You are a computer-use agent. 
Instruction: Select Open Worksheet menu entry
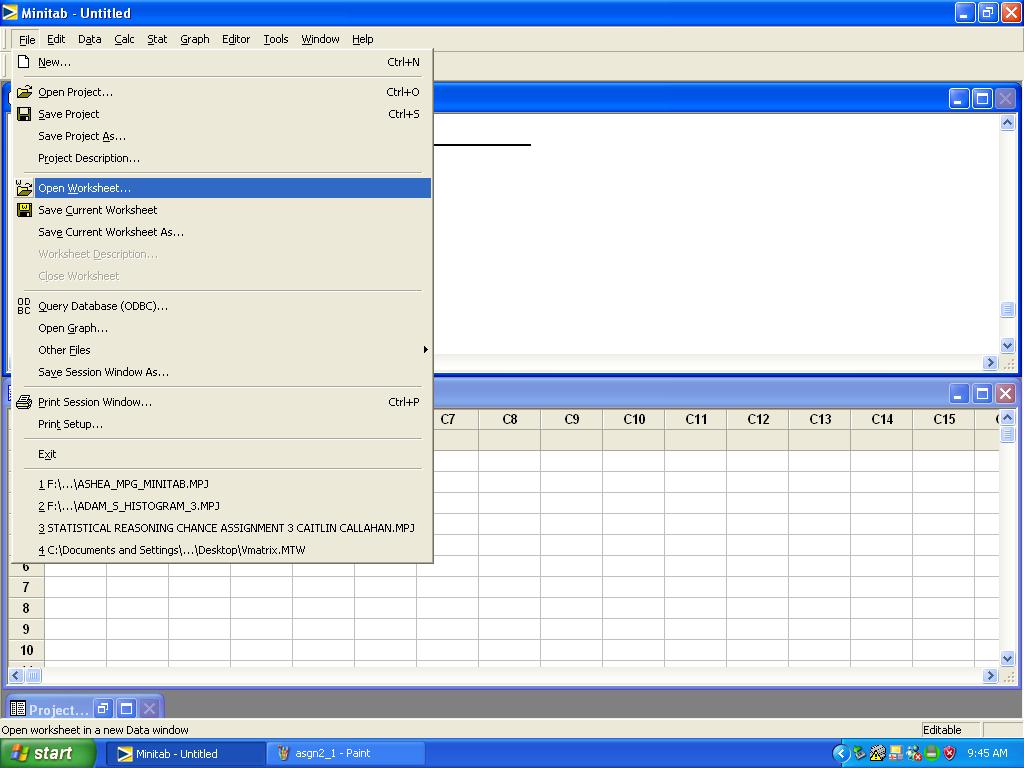(84, 188)
